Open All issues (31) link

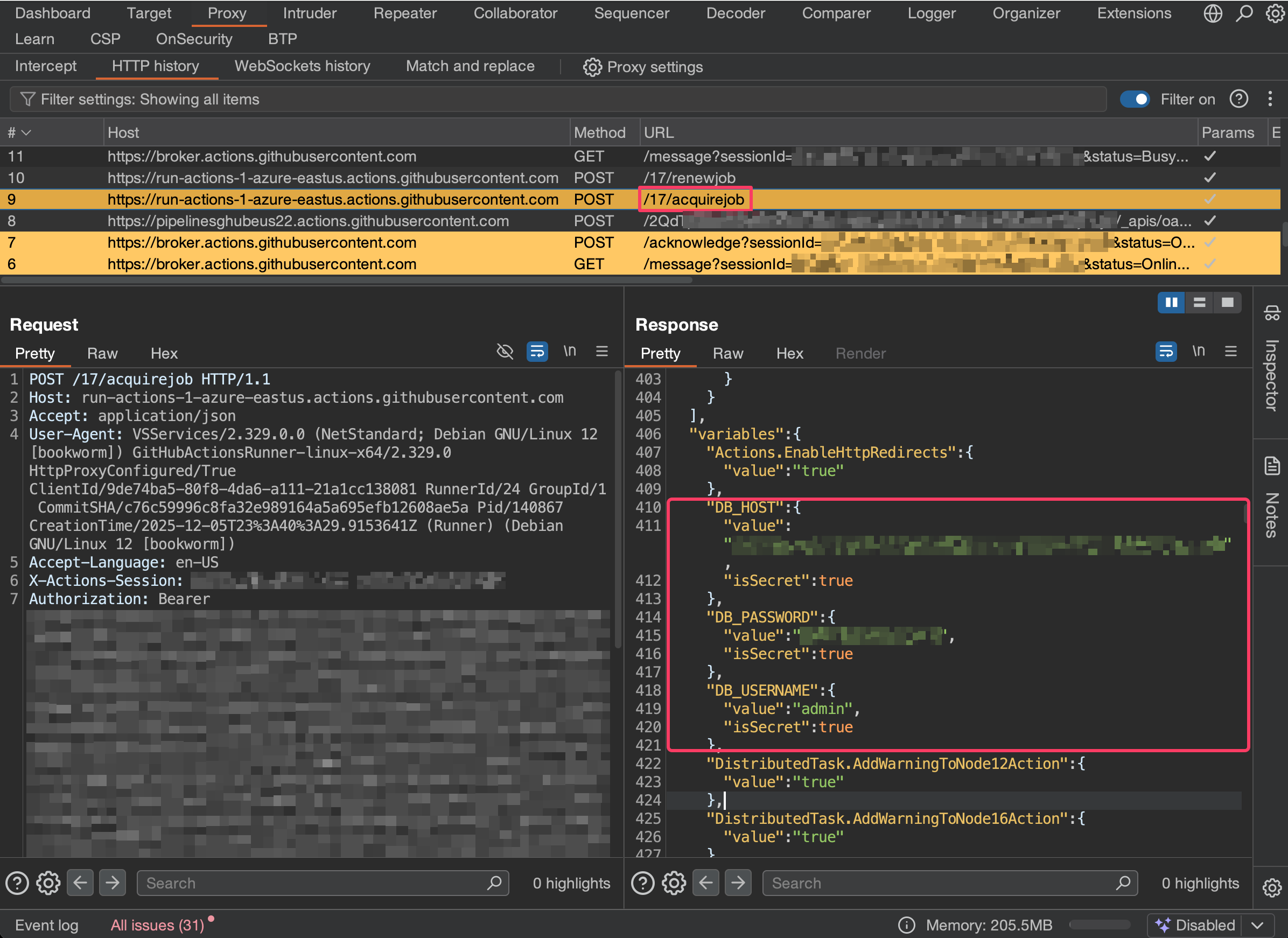pos(157,925)
